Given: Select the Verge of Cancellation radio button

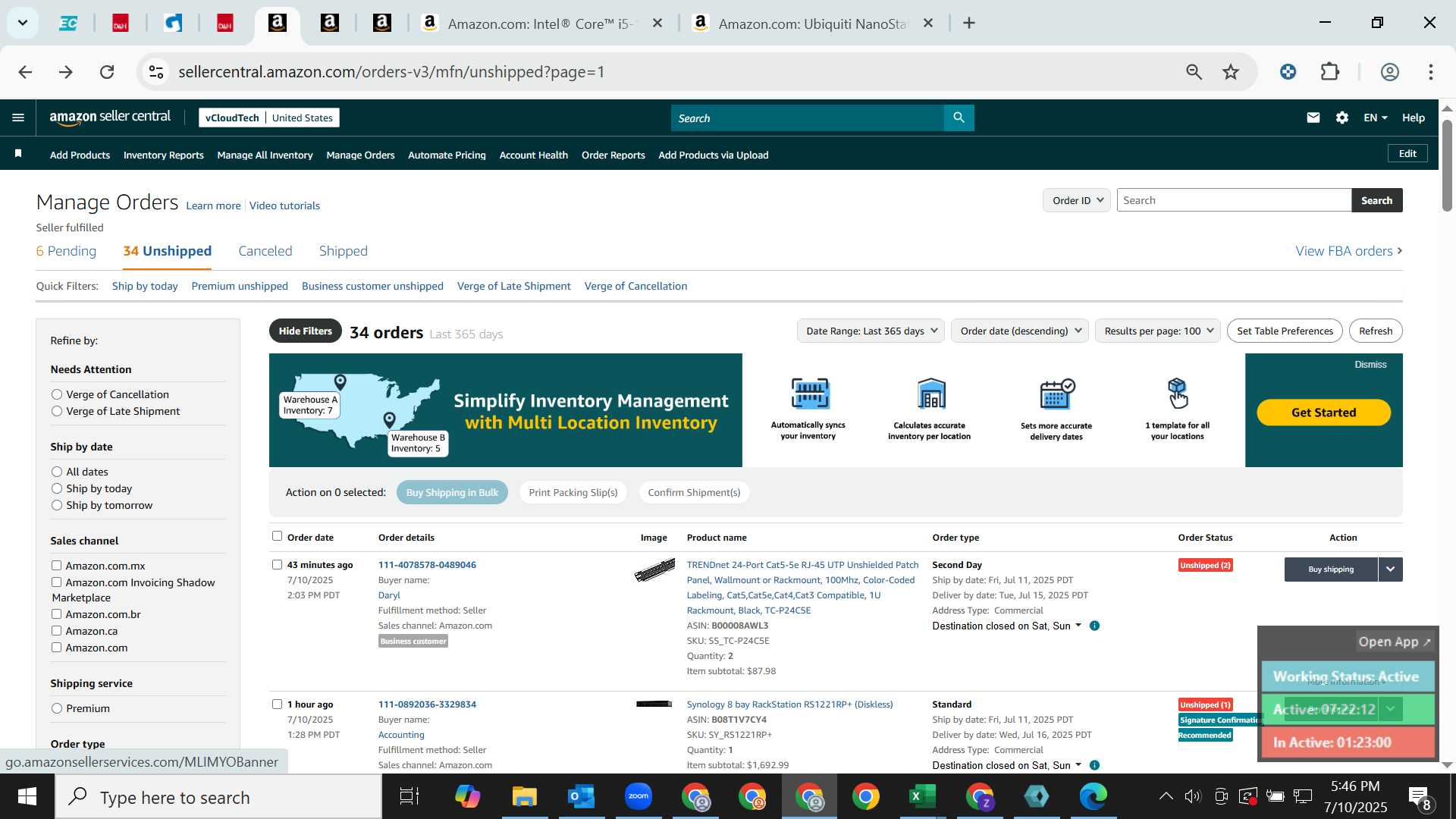Looking at the screenshot, I should 57,394.
